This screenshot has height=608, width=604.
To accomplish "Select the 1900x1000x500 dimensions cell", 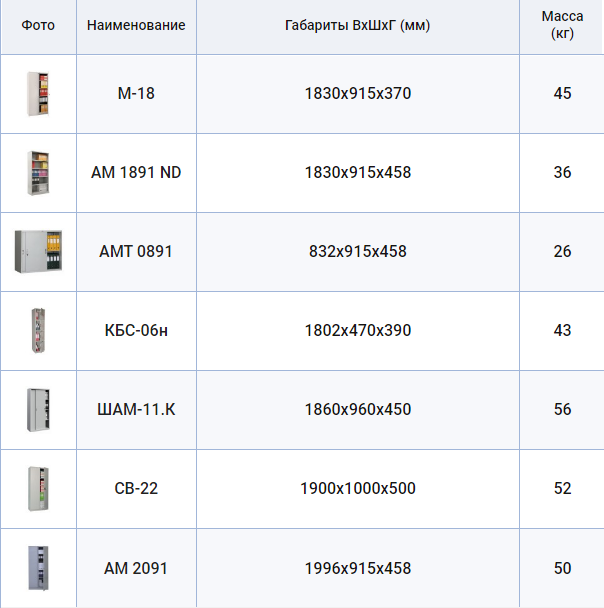I will coord(357,488).
